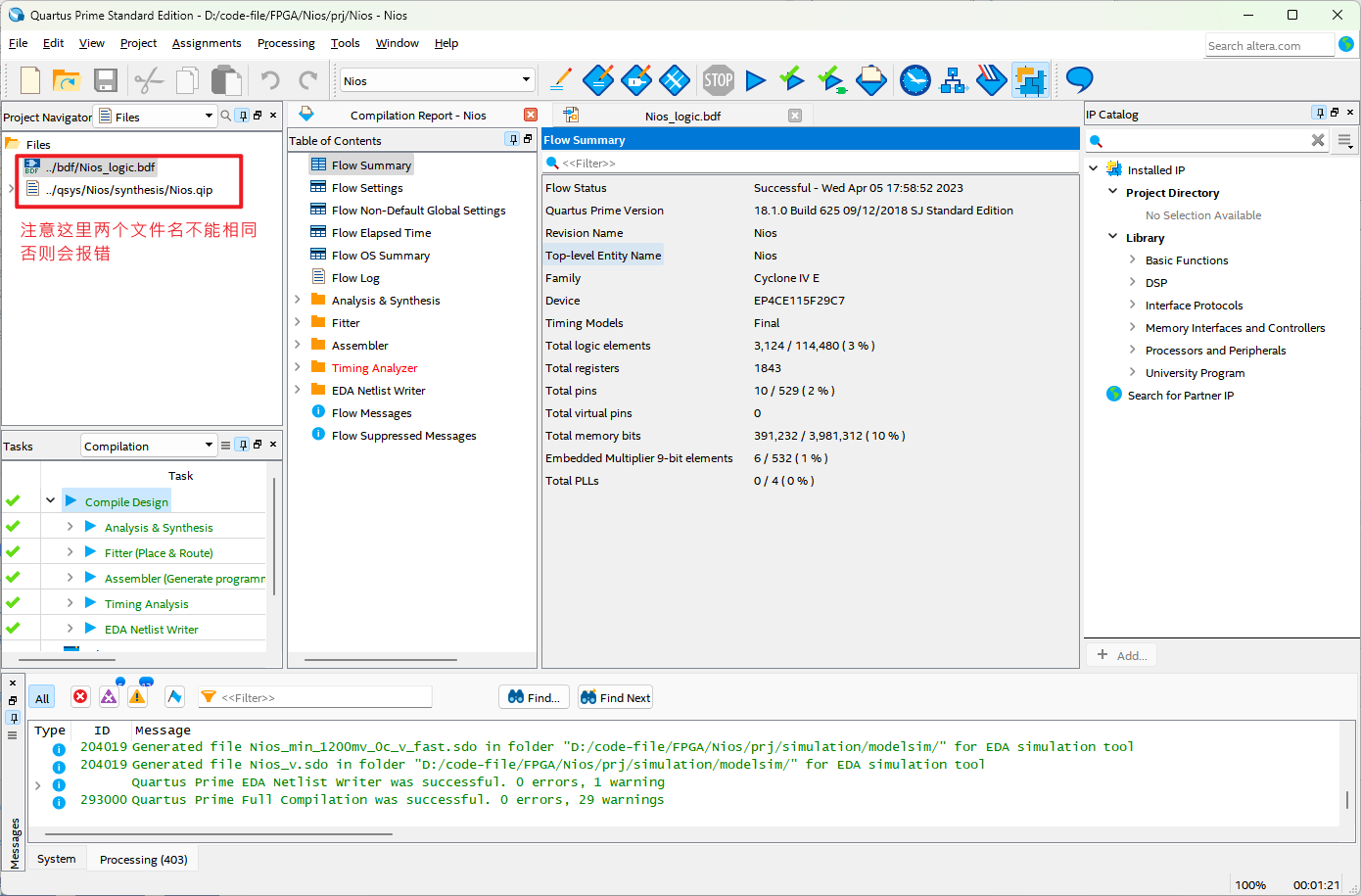
Task: Toggle the pin on Tasks panel
Action: [243, 445]
